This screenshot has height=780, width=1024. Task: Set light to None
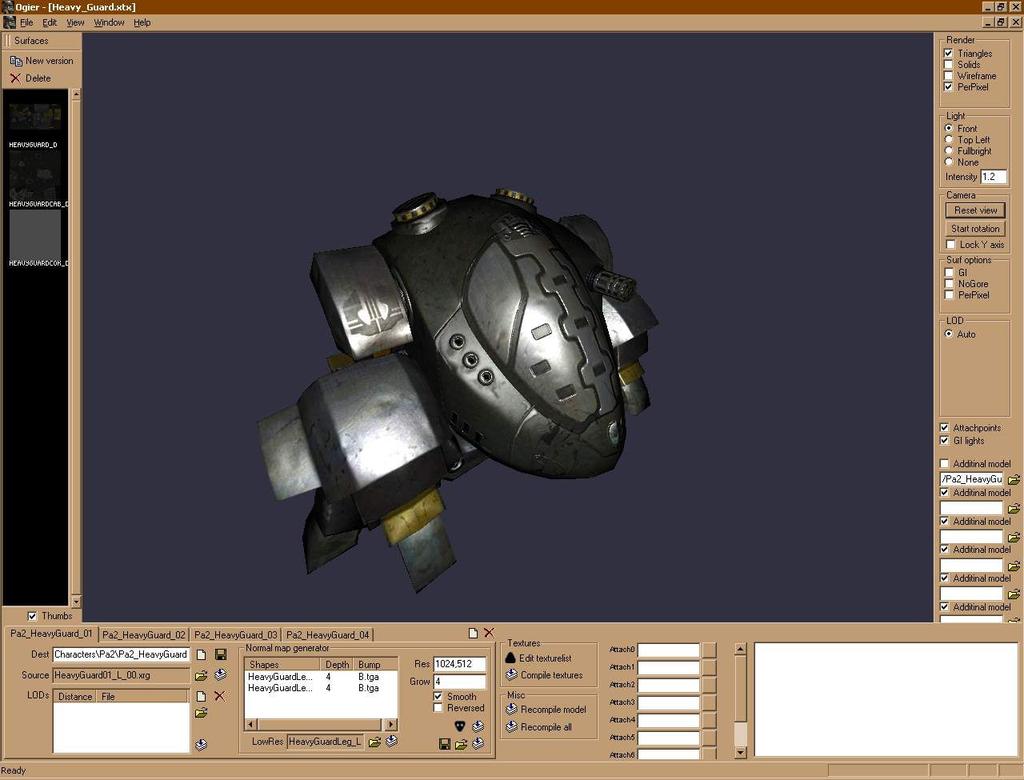coord(949,162)
